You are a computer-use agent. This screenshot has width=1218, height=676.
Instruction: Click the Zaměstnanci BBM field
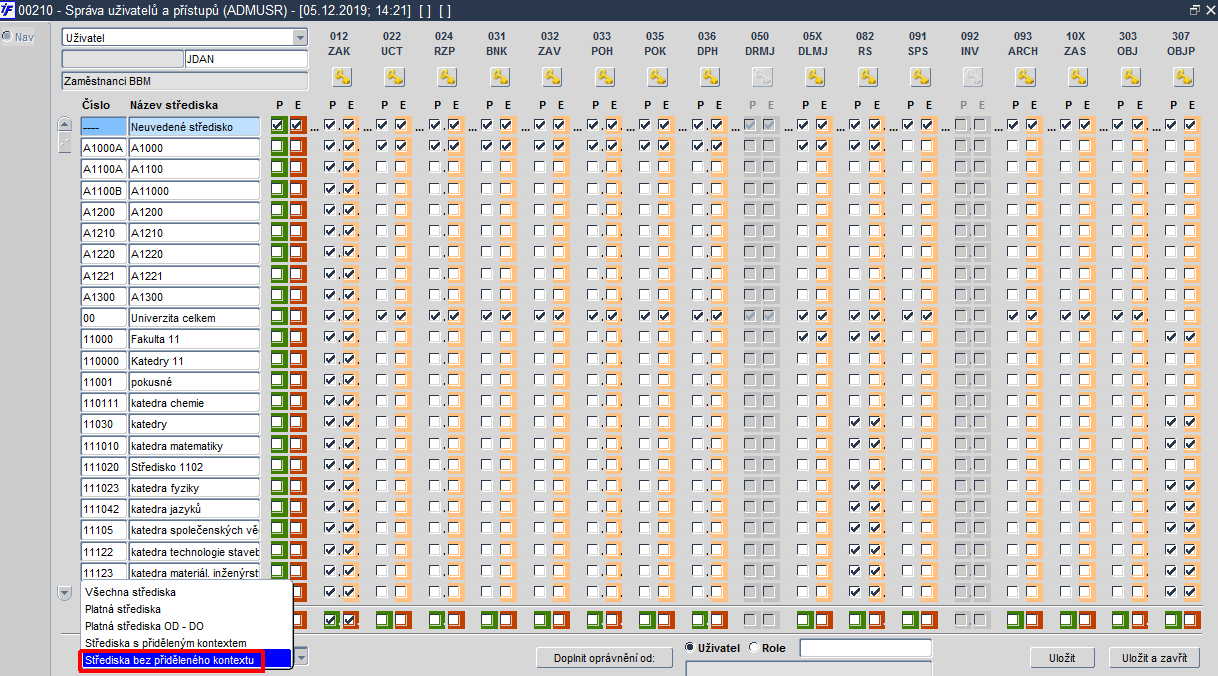[x=185, y=80]
